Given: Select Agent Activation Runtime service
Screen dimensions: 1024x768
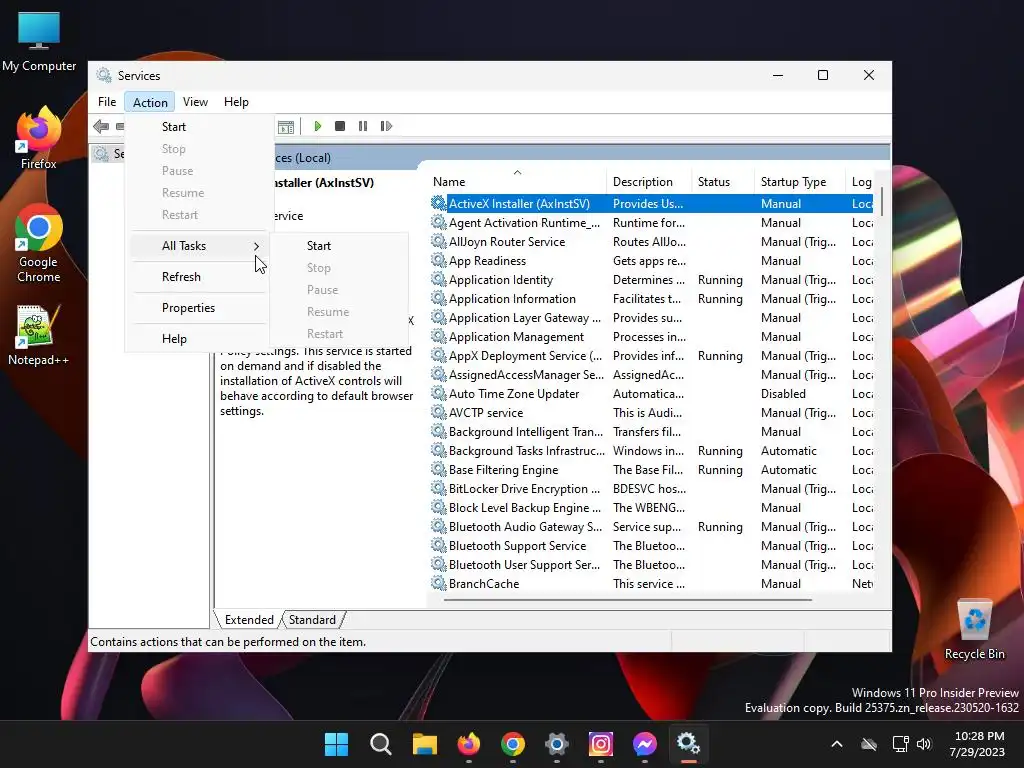Looking at the screenshot, I should point(651,223).
